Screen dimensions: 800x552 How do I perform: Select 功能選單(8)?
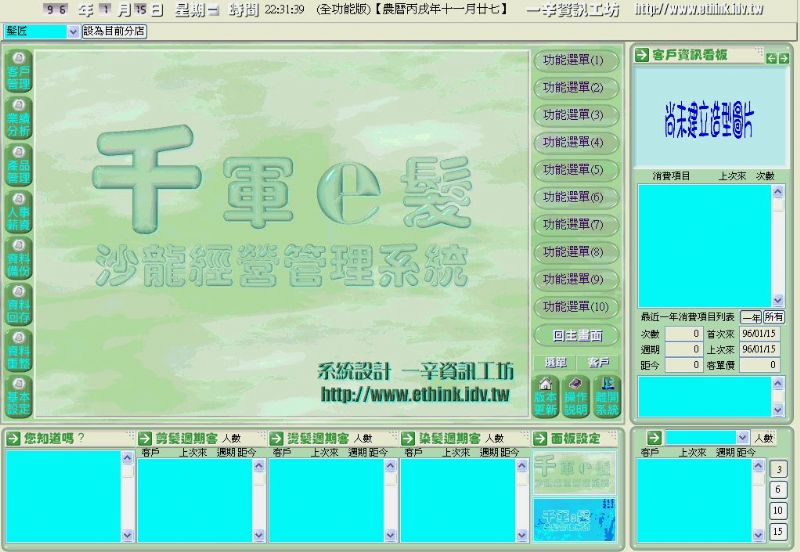click(x=576, y=252)
